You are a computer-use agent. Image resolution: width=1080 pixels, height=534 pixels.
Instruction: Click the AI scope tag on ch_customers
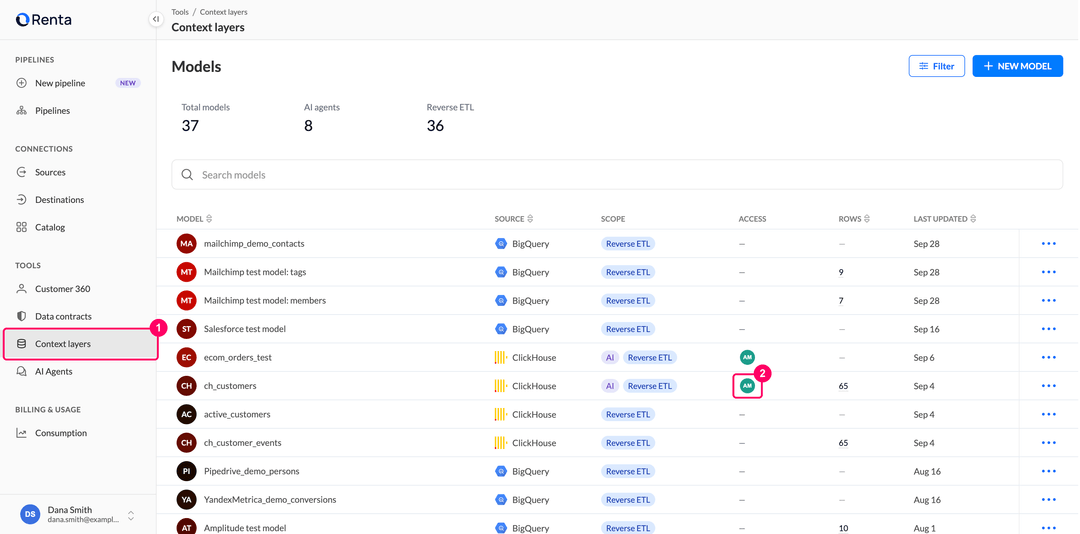pos(610,386)
